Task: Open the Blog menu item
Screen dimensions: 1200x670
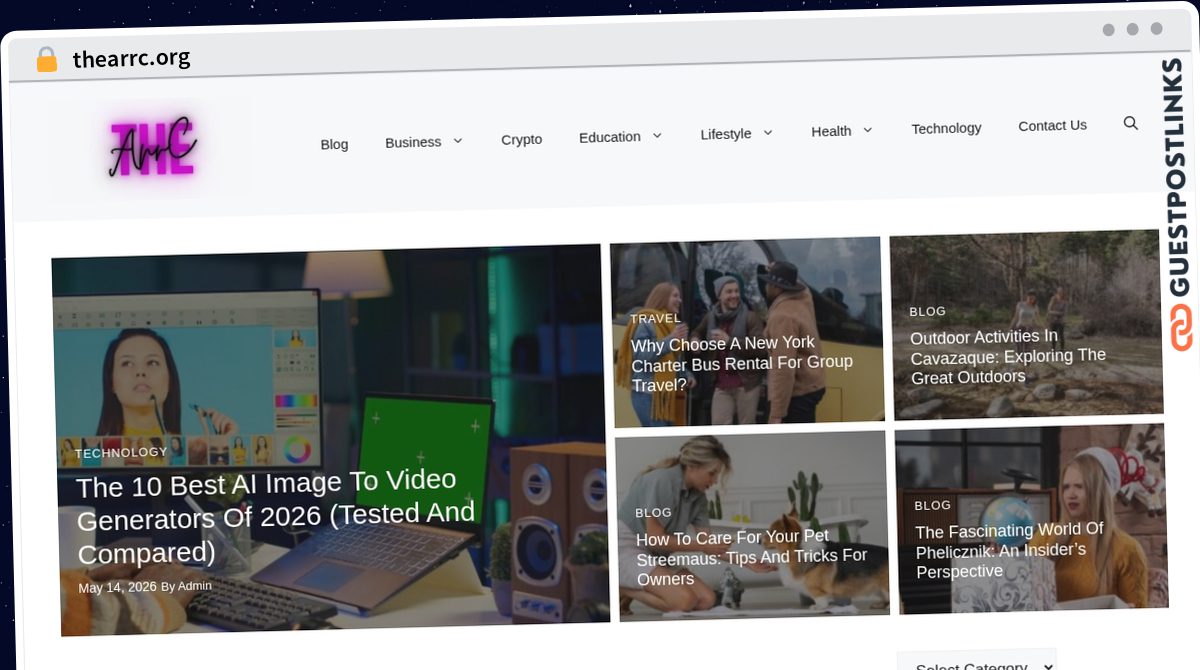Action: [x=334, y=144]
